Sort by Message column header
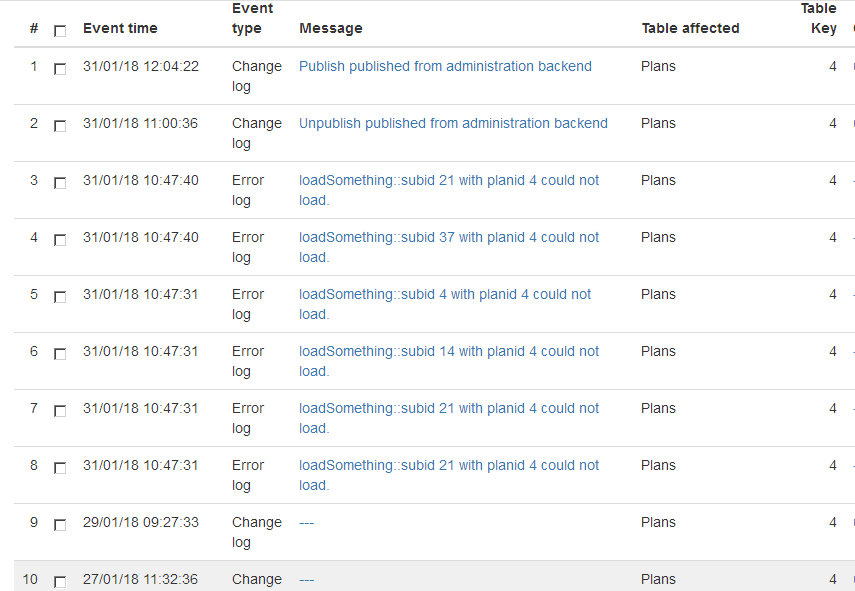 [330, 28]
